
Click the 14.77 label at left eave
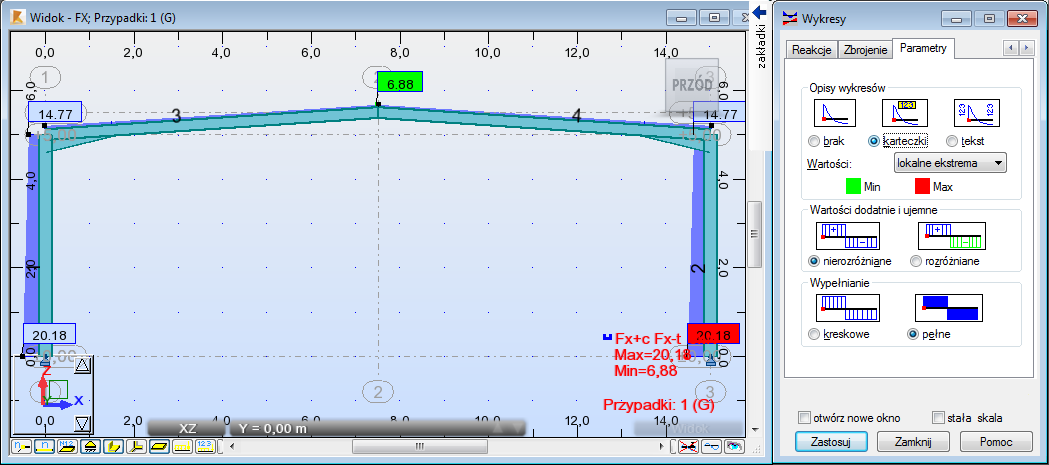click(x=55, y=113)
